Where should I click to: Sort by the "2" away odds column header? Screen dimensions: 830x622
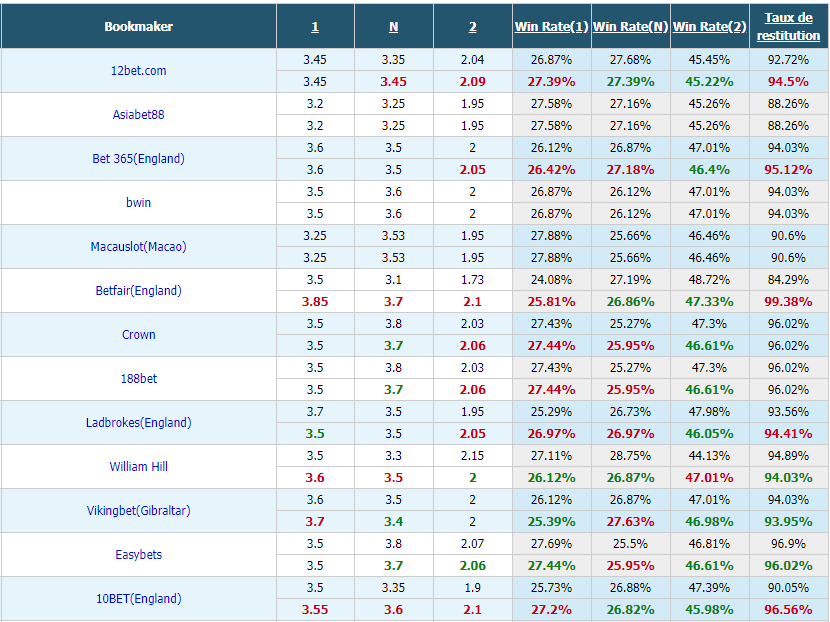473,26
